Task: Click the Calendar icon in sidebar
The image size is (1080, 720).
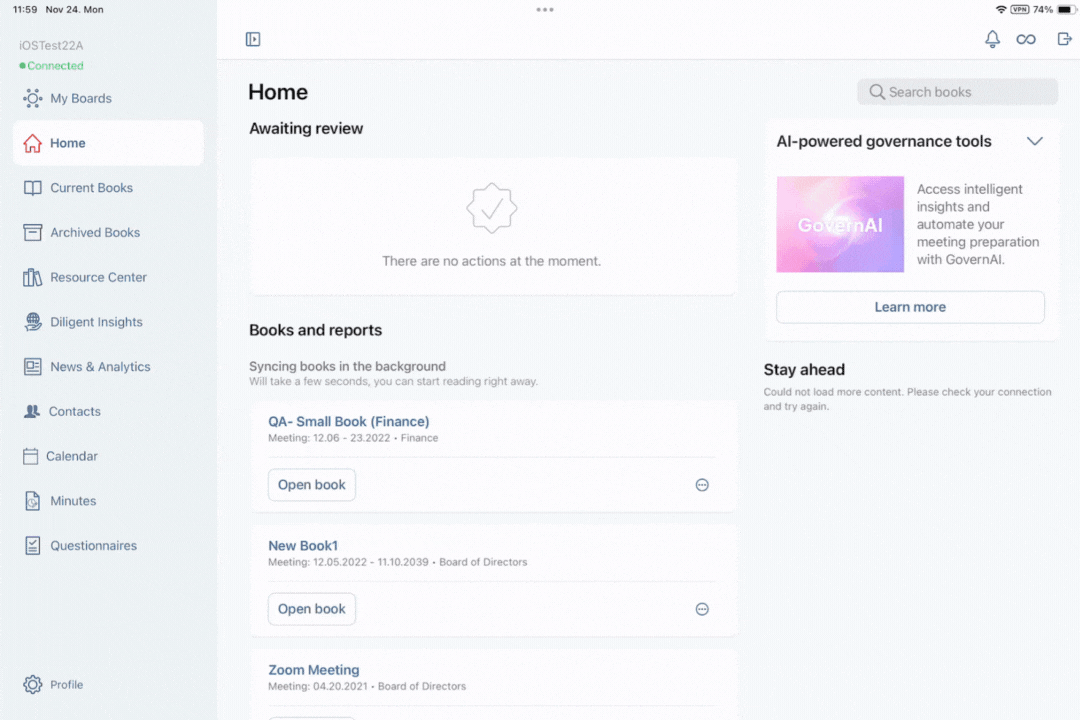Action: pyautogui.click(x=30, y=456)
